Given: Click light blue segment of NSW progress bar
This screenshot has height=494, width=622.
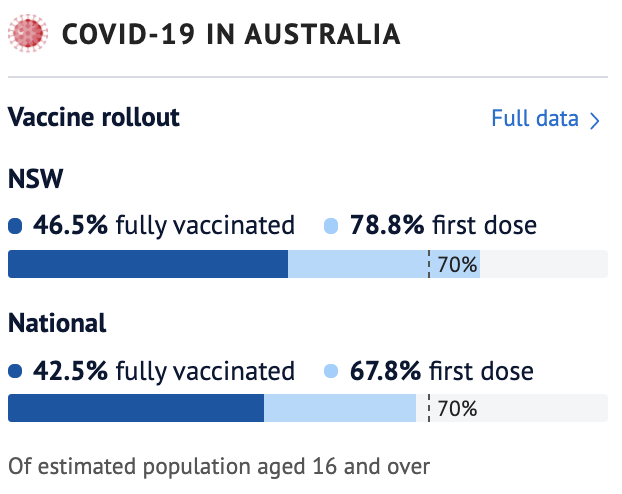Looking at the screenshot, I should click(x=357, y=264).
